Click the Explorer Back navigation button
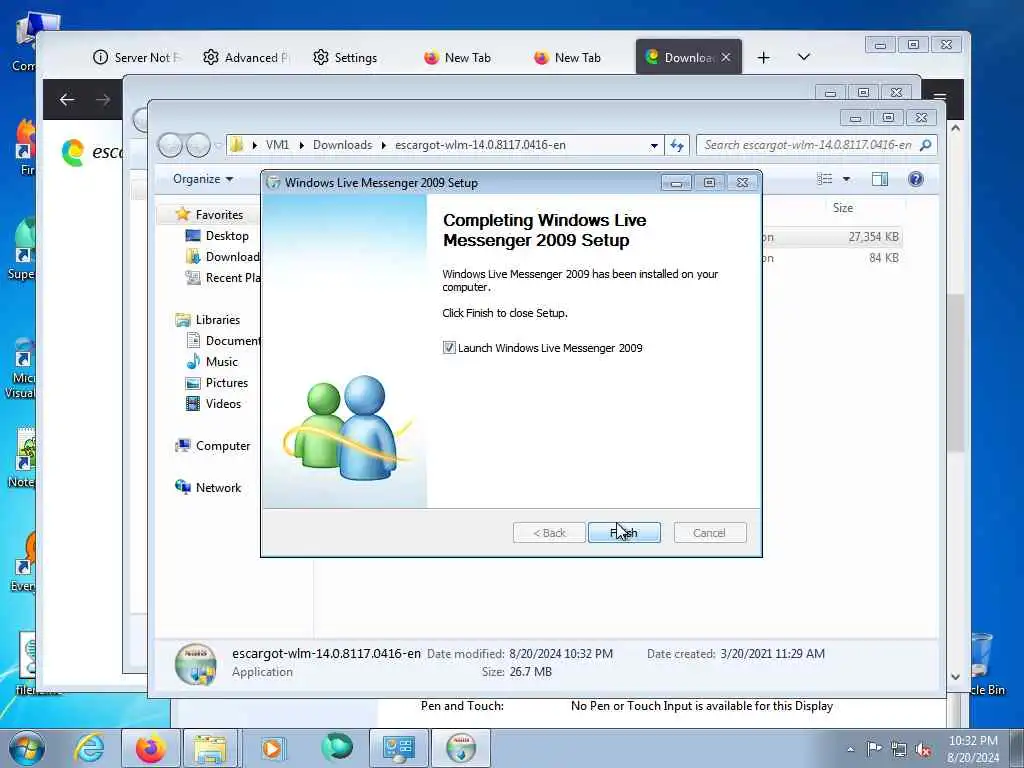1024x768 pixels. pyautogui.click(x=170, y=145)
